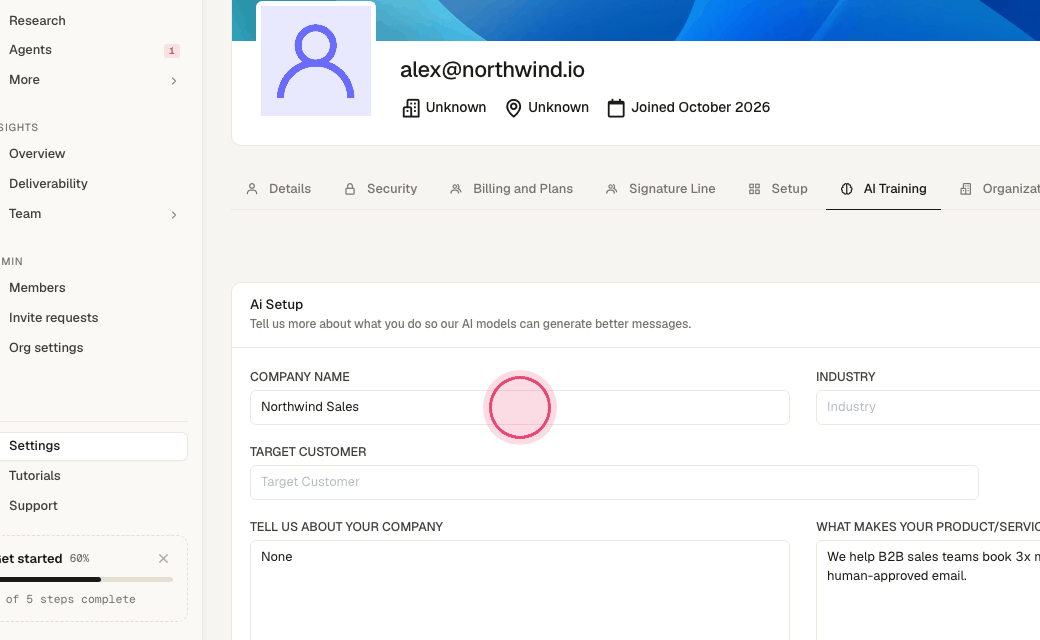This screenshot has height=640, width=1040.
Task: Click the calendar icon beside Joined October 2026
Action: (616, 108)
